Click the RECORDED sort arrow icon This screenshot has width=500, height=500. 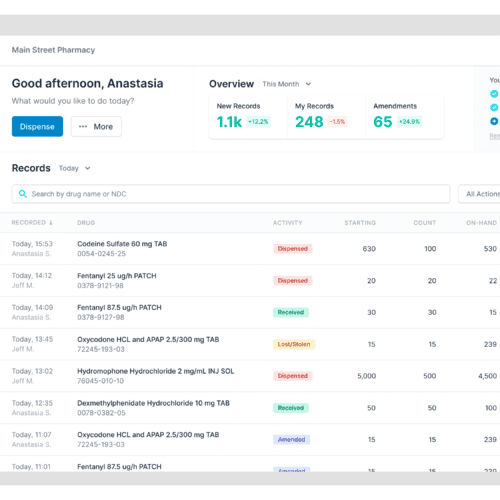click(51, 223)
